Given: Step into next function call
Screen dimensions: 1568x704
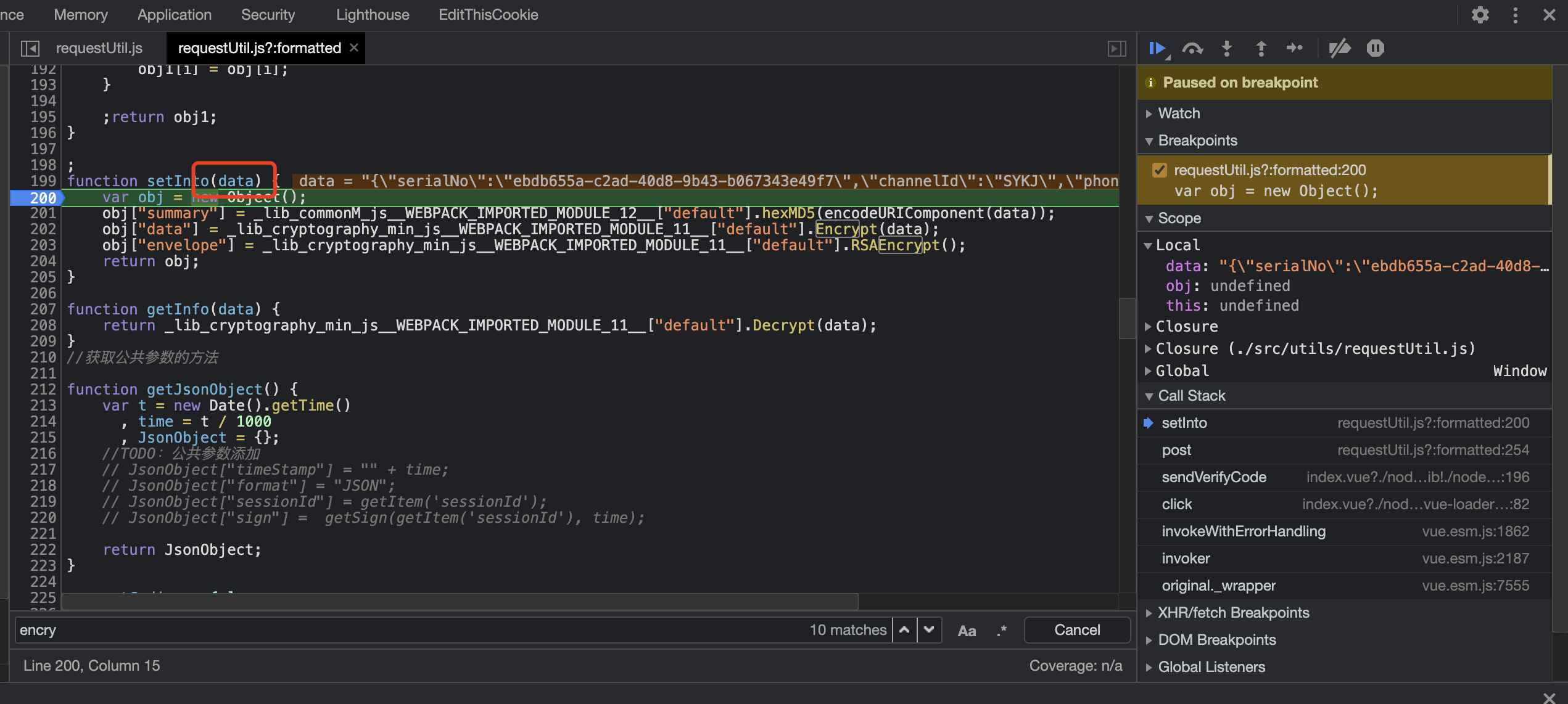Looking at the screenshot, I should [x=1226, y=48].
